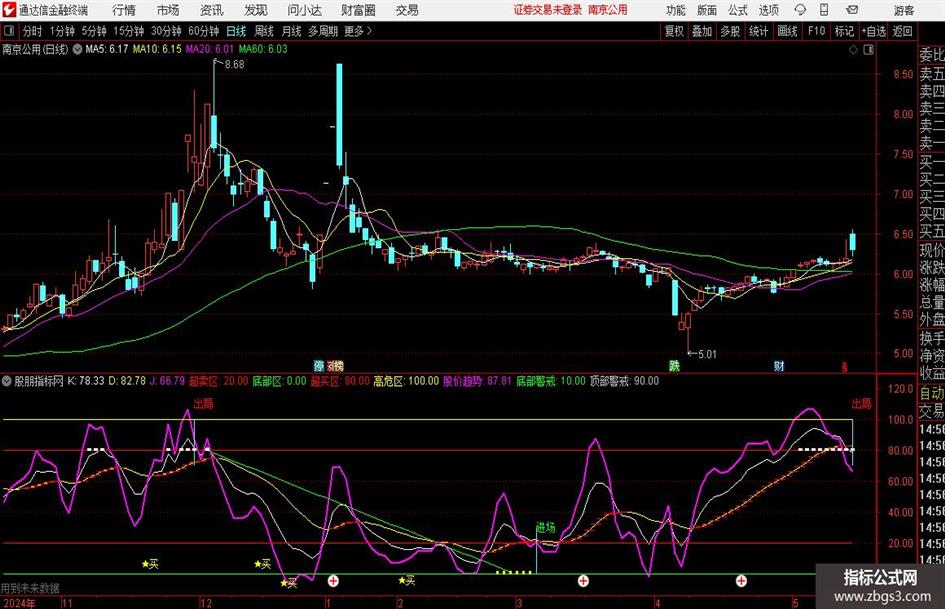Click the left 出局 exit signal label
The height and width of the screenshot is (609, 945).
[203, 403]
